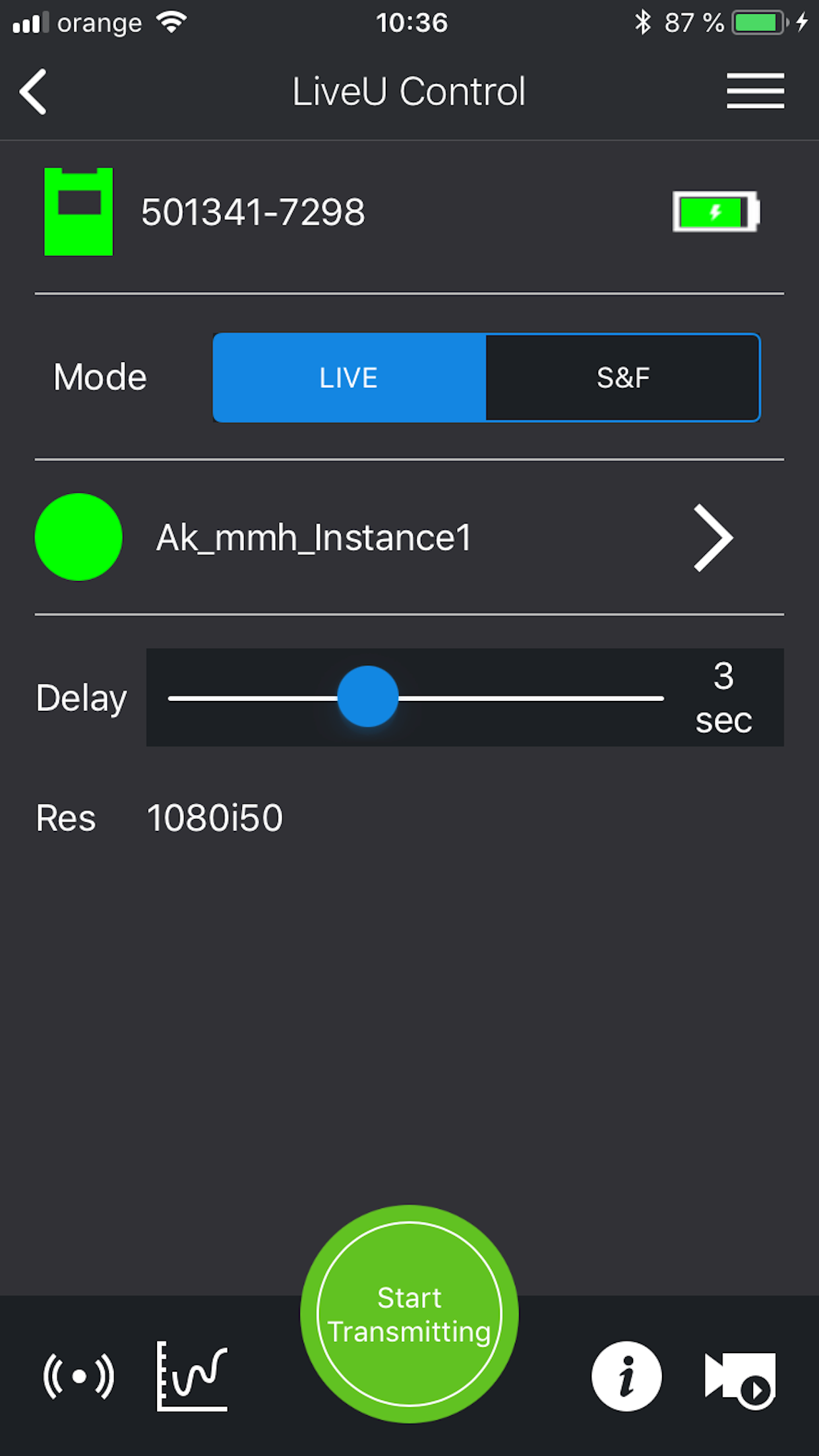Open the hamburger menu
This screenshot has height=1456, width=819.
click(755, 91)
